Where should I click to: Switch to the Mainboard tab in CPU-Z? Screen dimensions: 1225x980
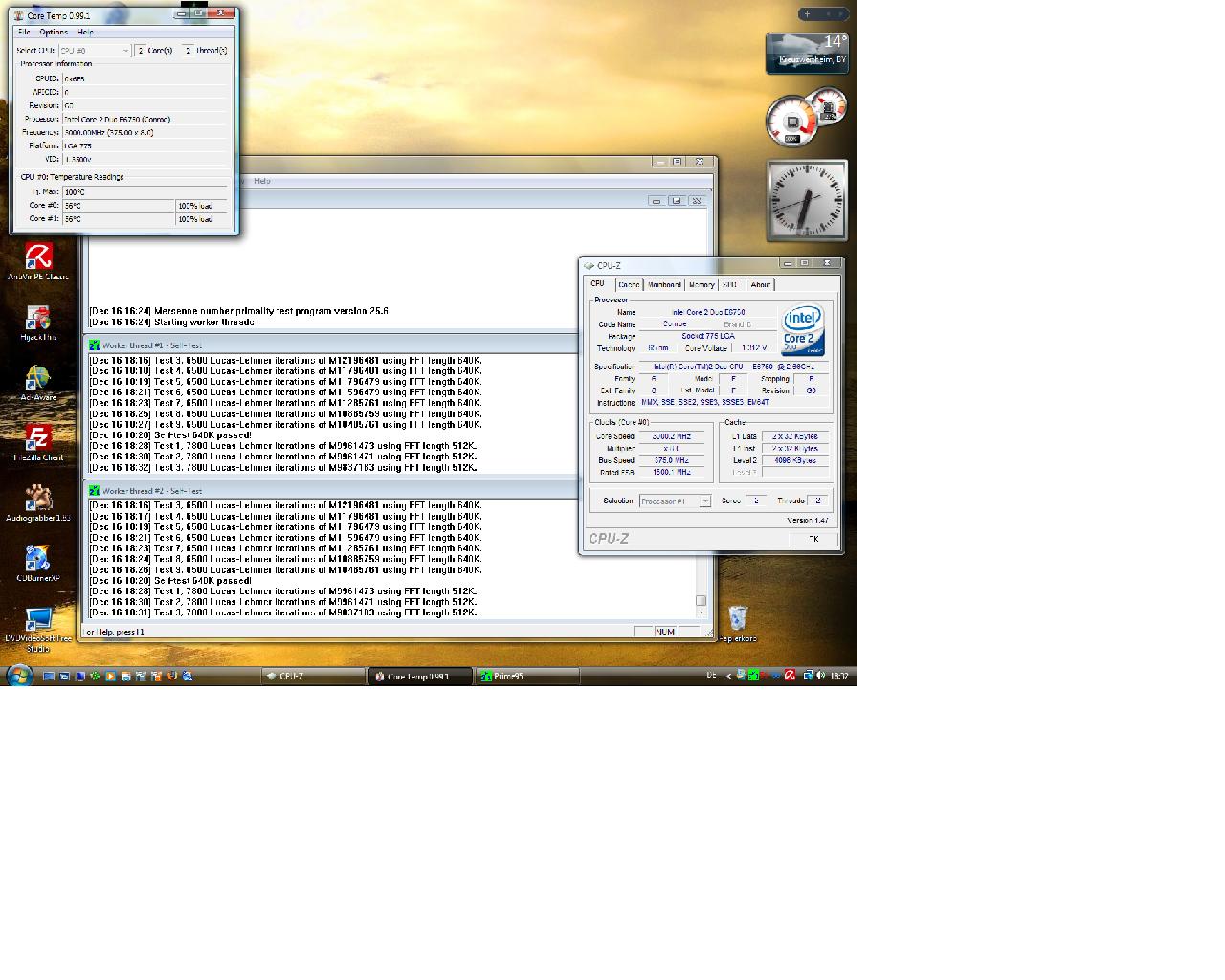coord(664,284)
